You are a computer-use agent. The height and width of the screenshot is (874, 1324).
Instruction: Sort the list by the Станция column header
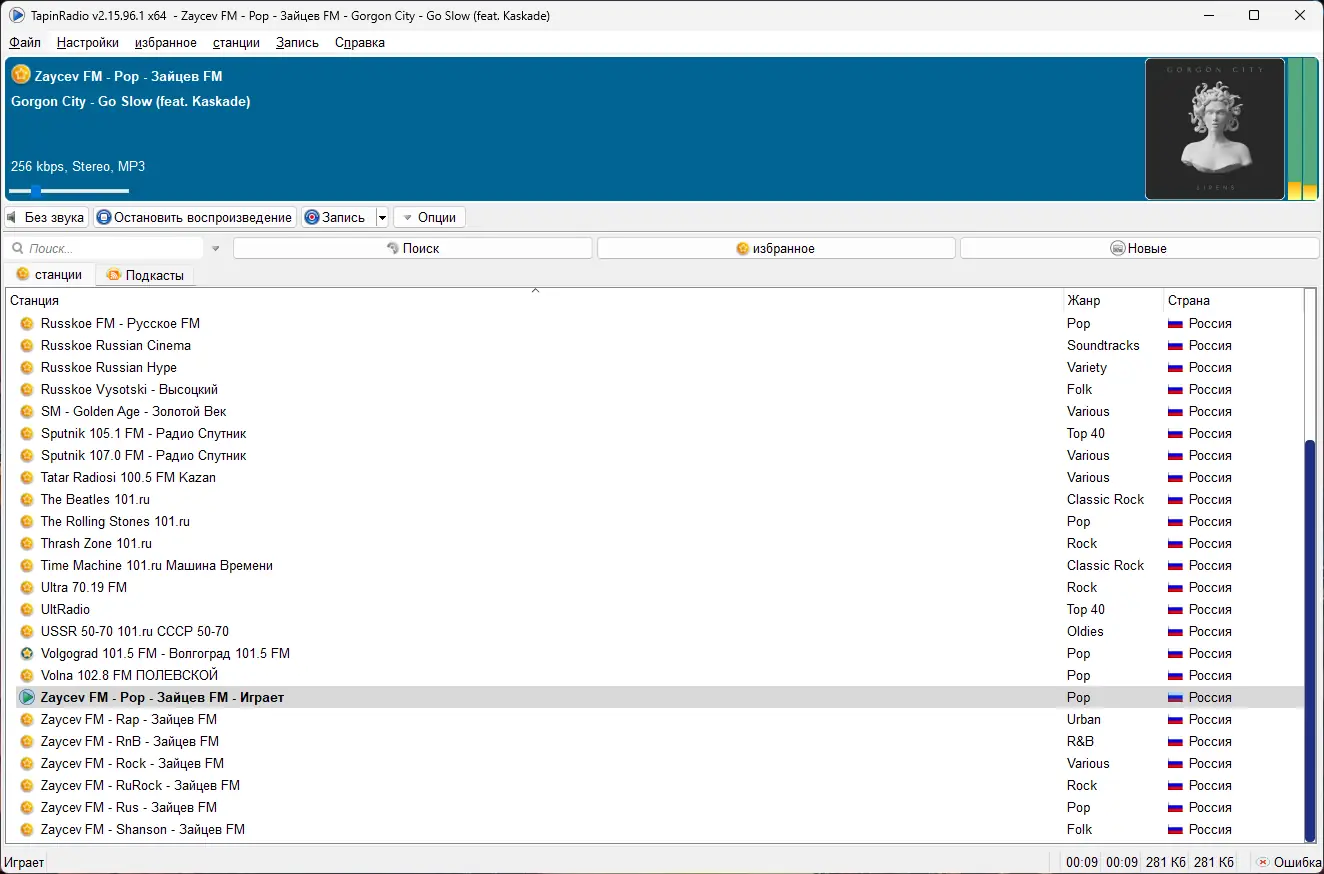(535, 300)
